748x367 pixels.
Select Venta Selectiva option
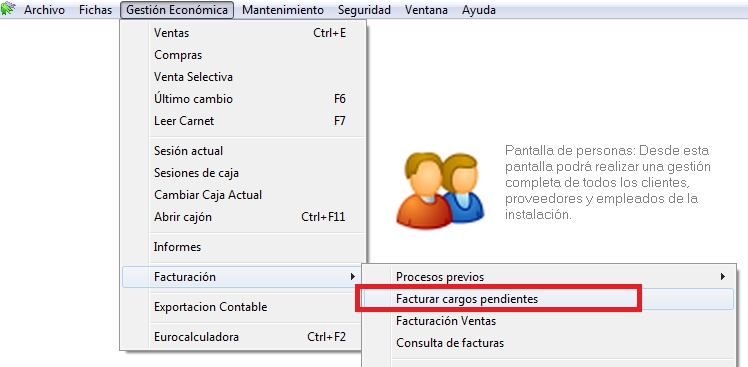[244, 77]
